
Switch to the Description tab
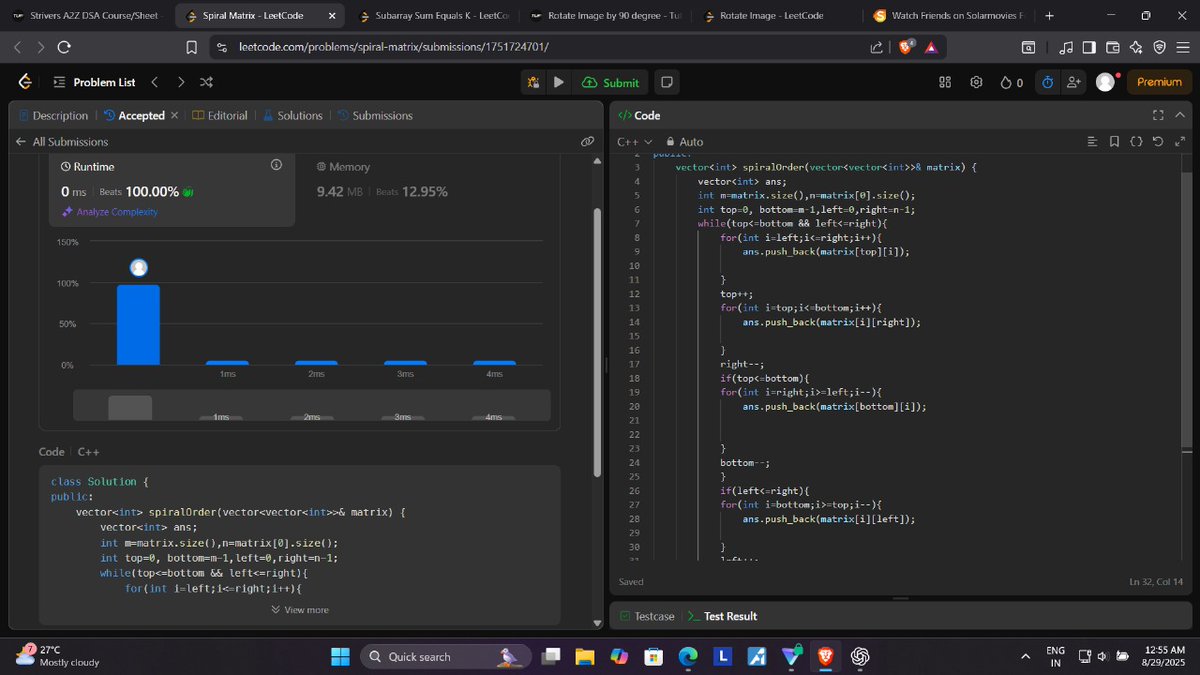click(x=53, y=116)
